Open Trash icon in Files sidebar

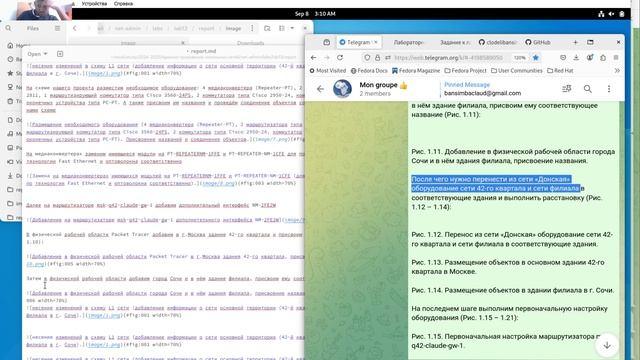click(11, 101)
